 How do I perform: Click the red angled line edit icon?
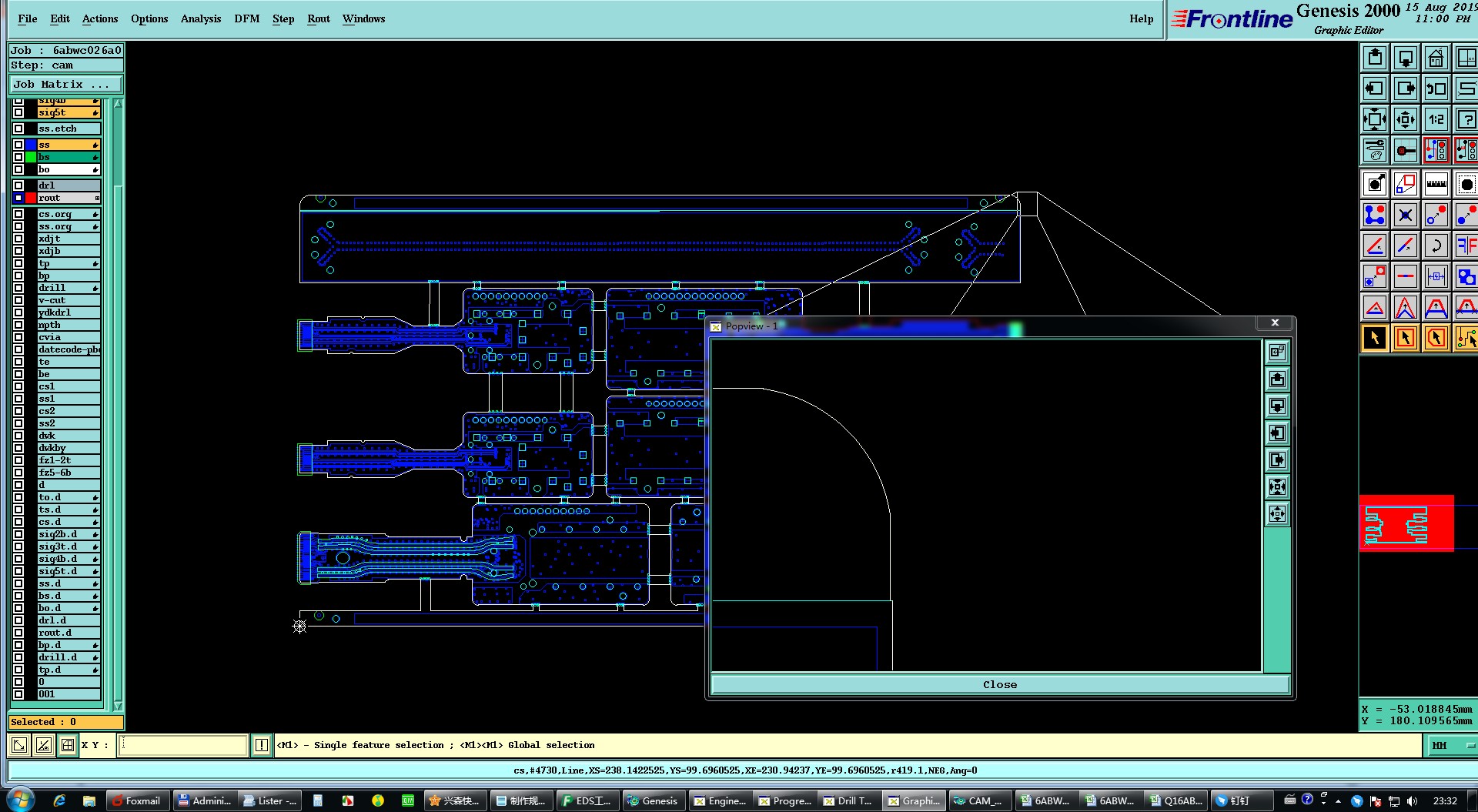(x=1375, y=246)
